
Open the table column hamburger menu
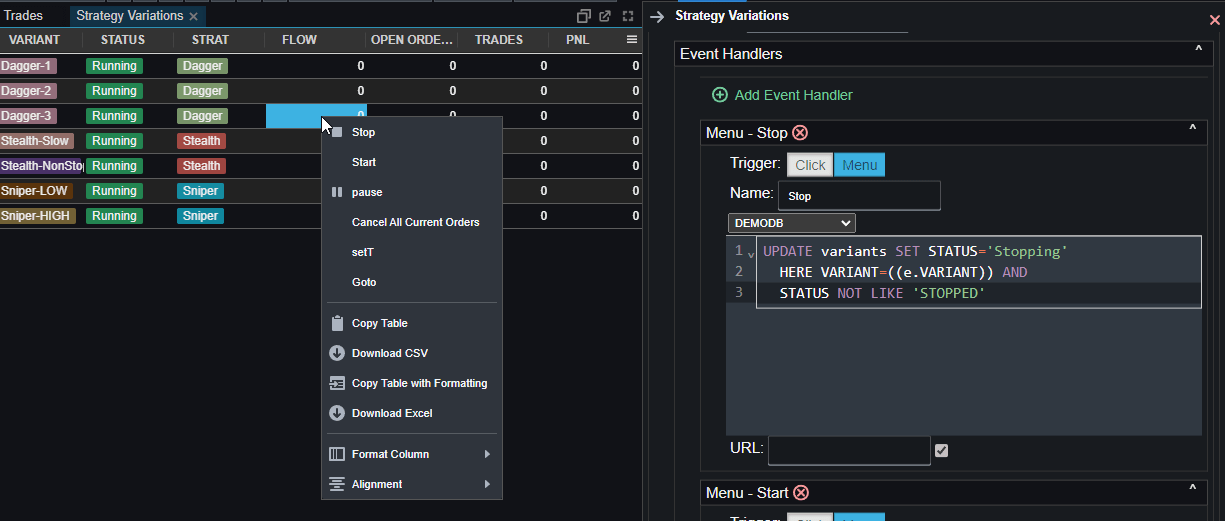coord(632,40)
